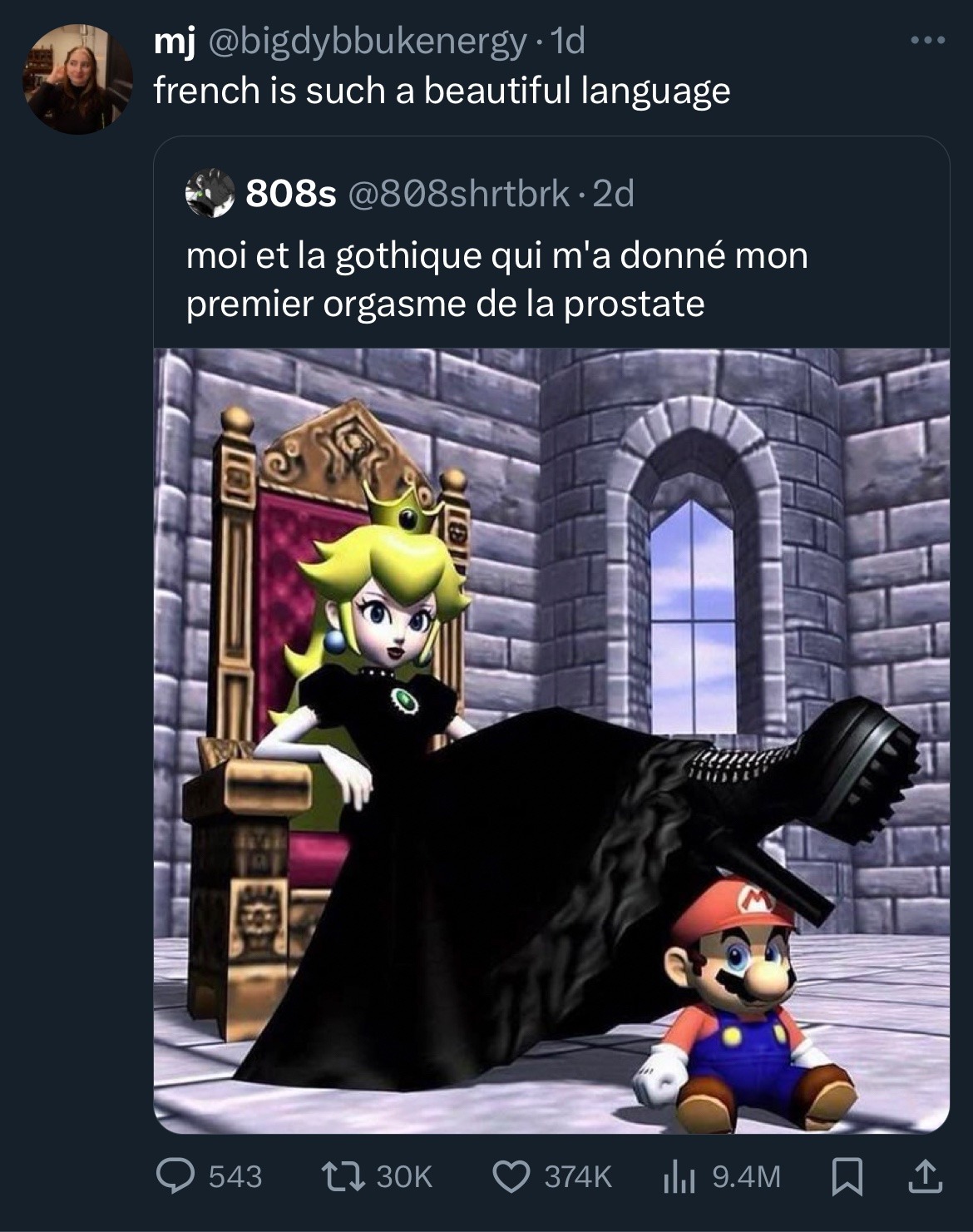Open the Peach and Mario image

tap(551, 740)
